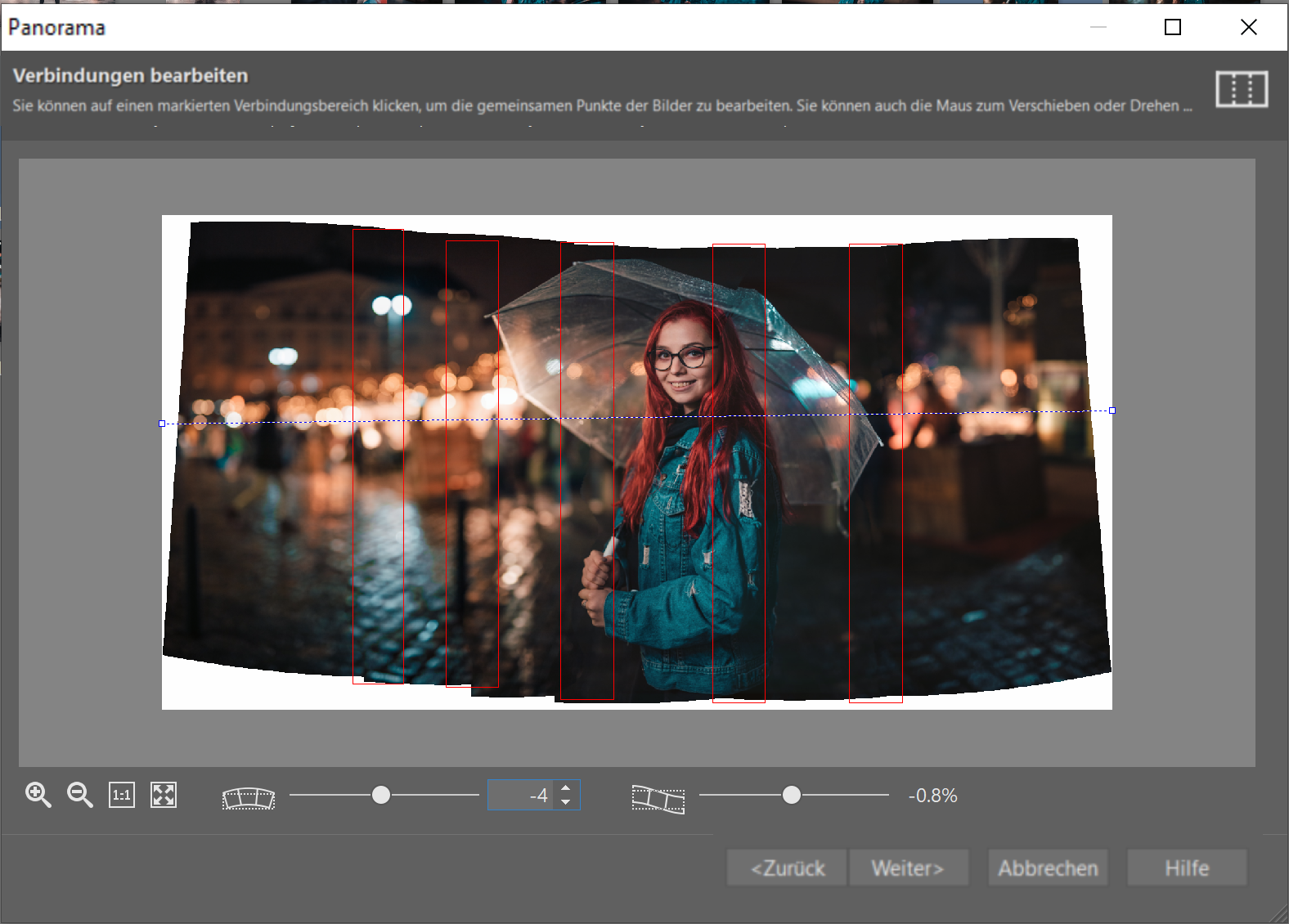This screenshot has height=924, width=1289.
Task: Increase curvature value with the up arrow
Action: pos(566,788)
